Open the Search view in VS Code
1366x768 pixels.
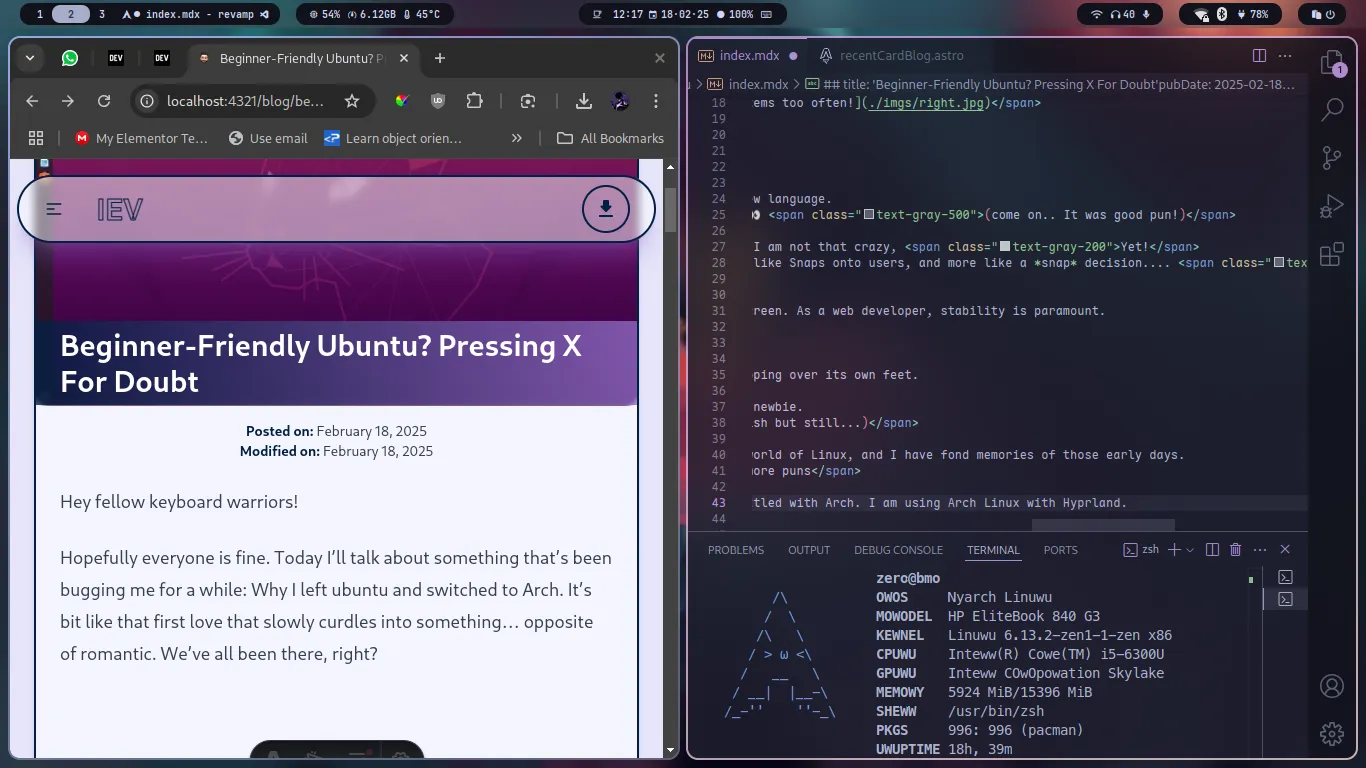pyautogui.click(x=1331, y=108)
